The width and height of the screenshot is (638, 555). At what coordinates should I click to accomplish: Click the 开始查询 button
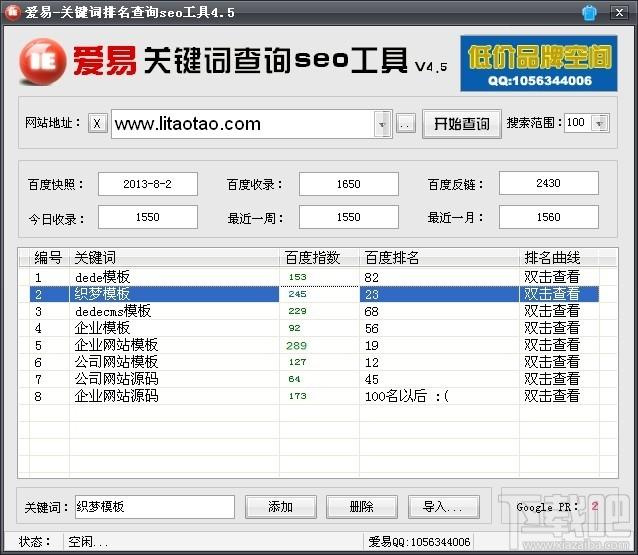pos(461,124)
